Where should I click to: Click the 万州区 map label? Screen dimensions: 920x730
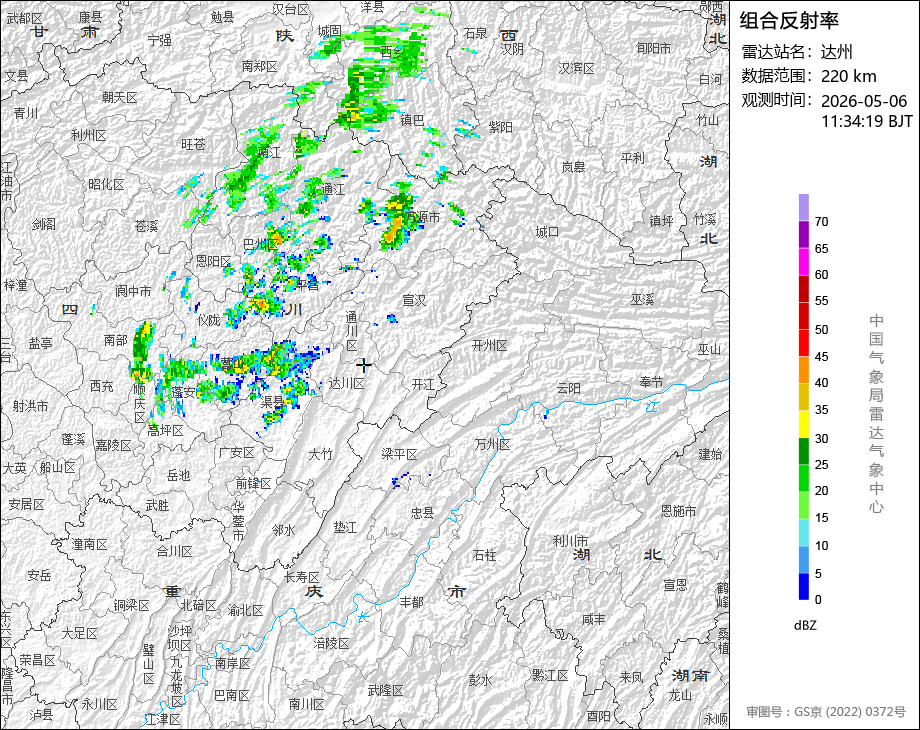pyautogui.click(x=492, y=444)
